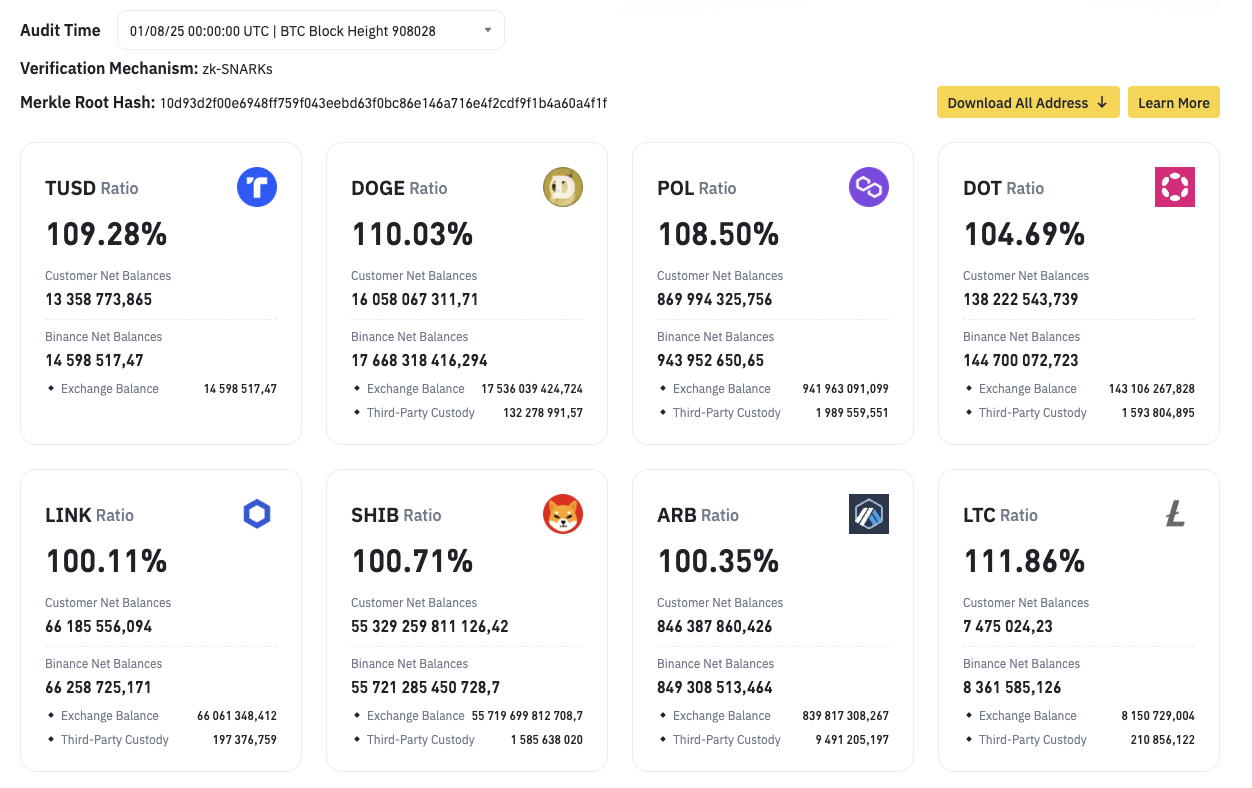Click the POL purple logo icon

click(869, 187)
